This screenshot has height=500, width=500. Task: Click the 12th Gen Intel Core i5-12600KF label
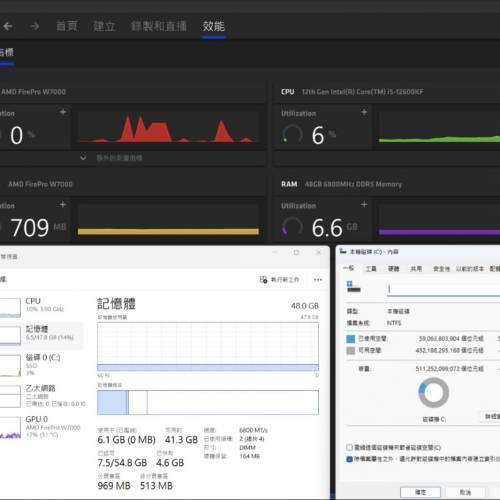coord(362,92)
